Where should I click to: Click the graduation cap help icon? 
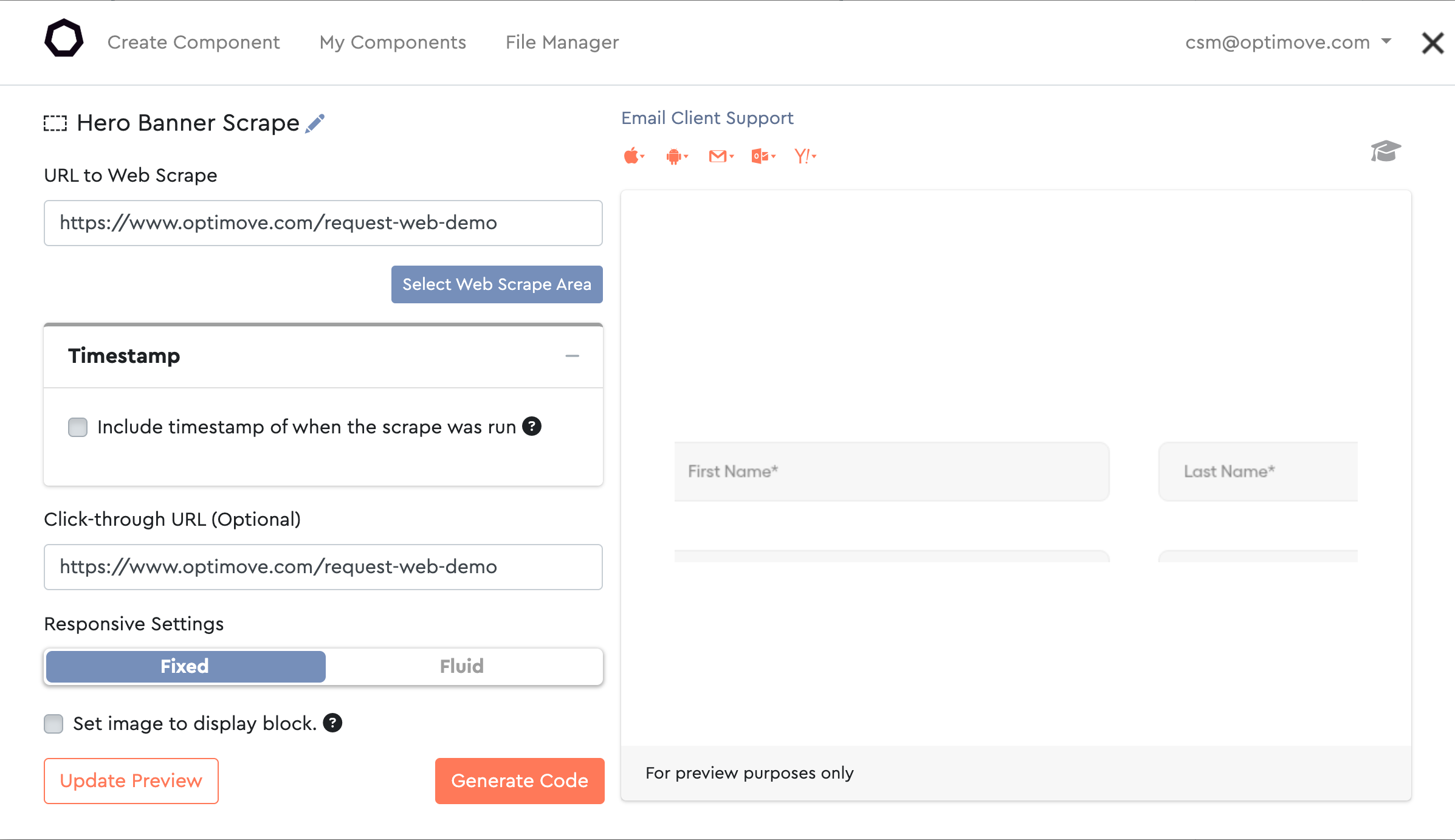click(1386, 151)
